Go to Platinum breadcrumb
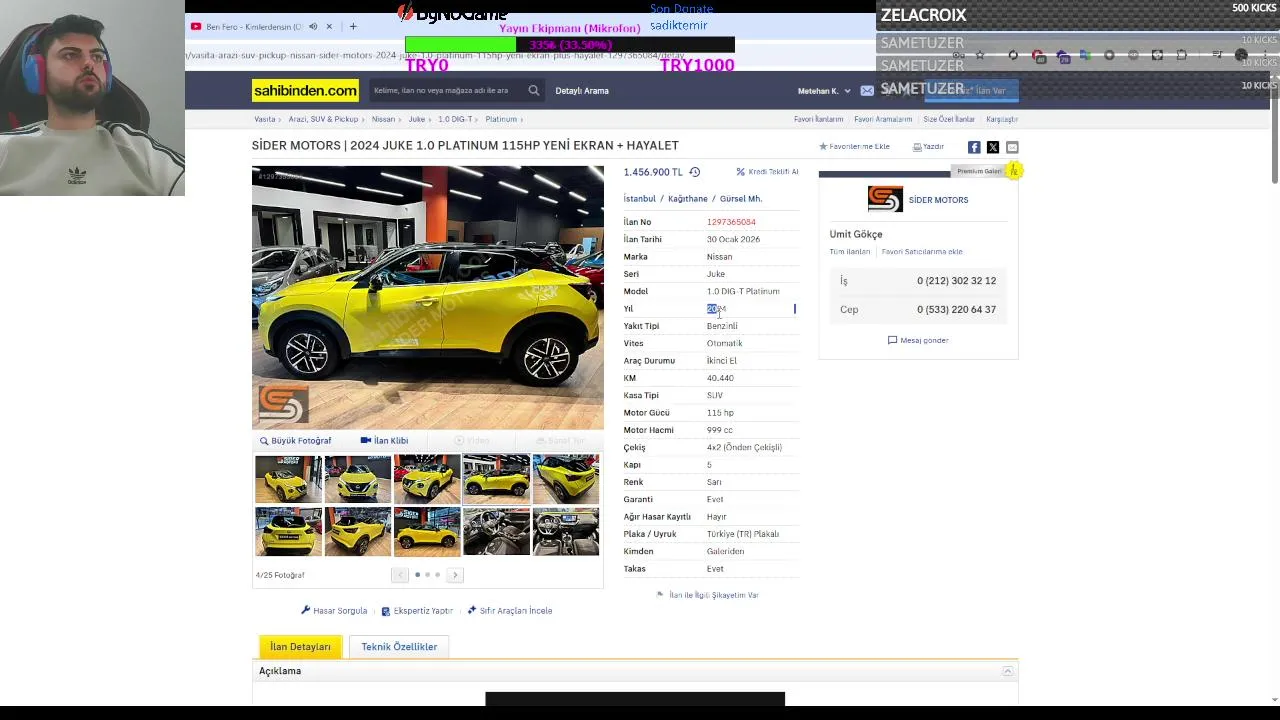The height and width of the screenshot is (720, 1280). click(501, 119)
